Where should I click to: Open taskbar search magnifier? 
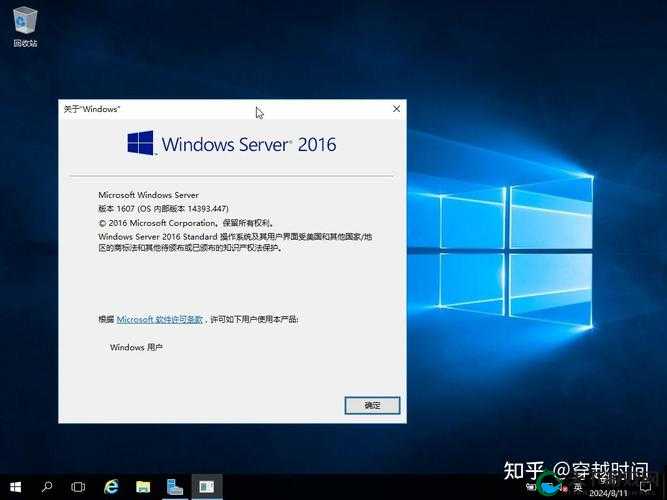pos(47,487)
